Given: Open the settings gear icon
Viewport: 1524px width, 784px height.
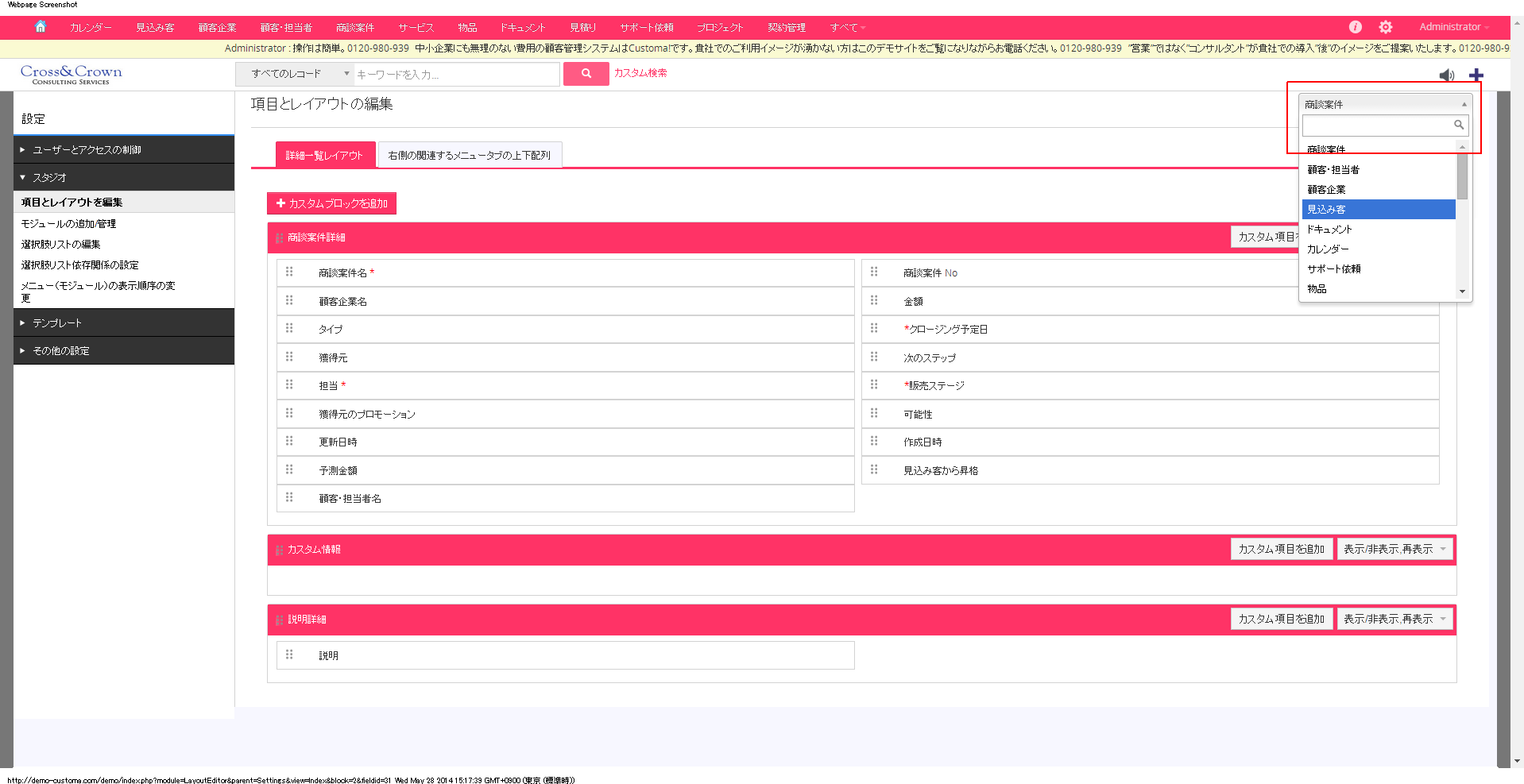Looking at the screenshot, I should pos(1386,27).
